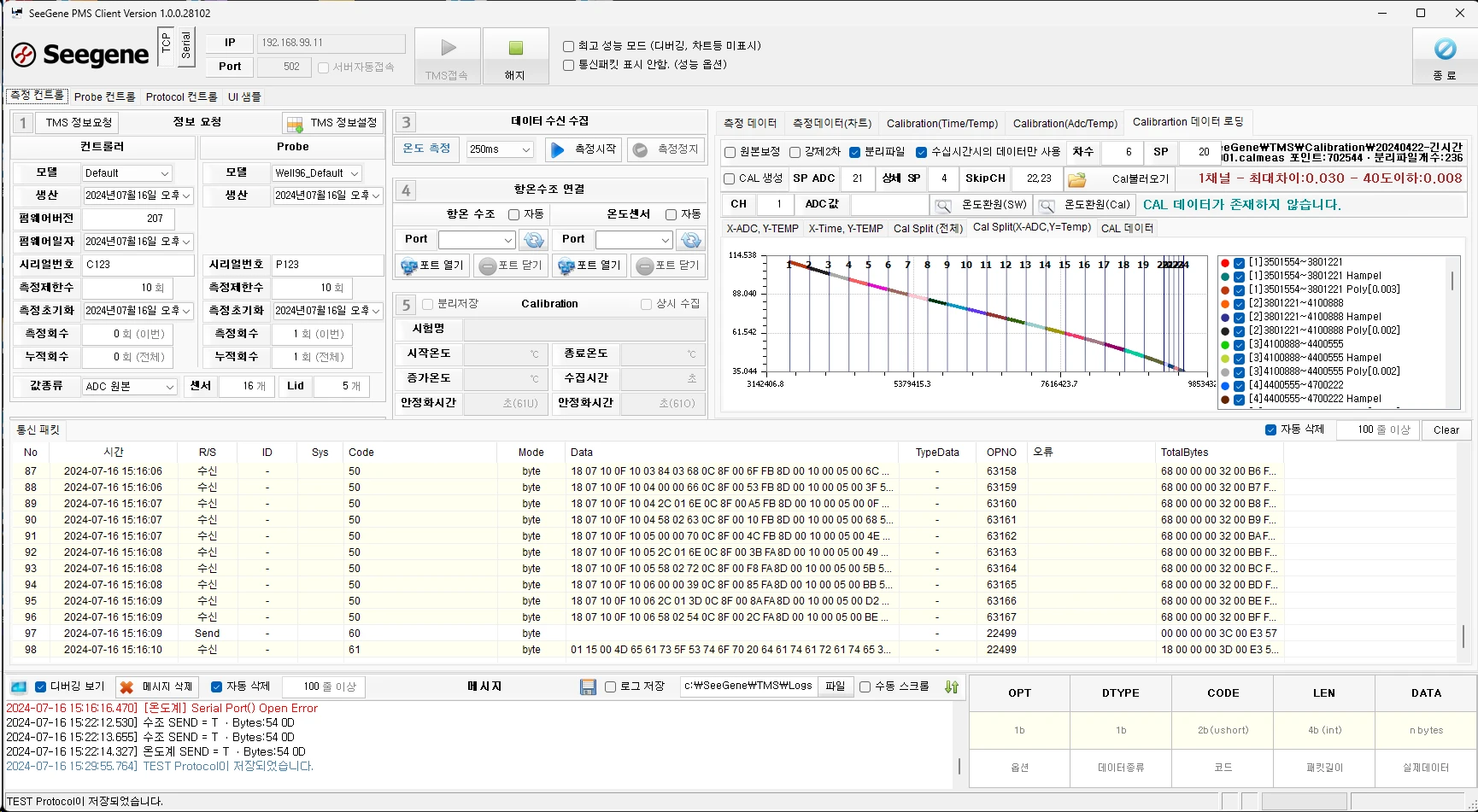Enable 강제2차 checkbox
Viewport: 1478px width, 812px height.
click(x=795, y=152)
